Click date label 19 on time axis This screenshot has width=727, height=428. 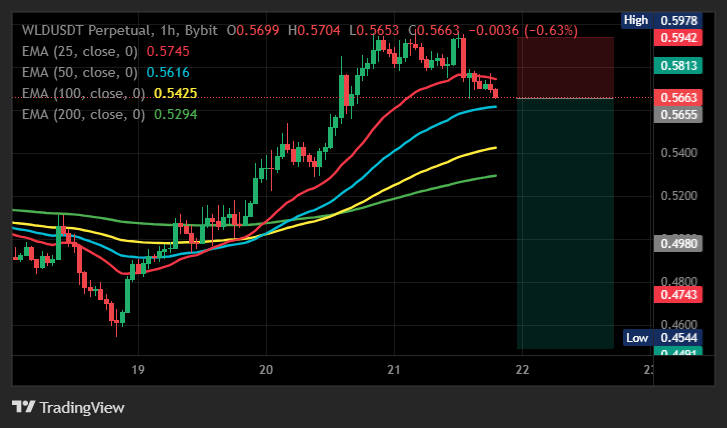(x=138, y=370)
